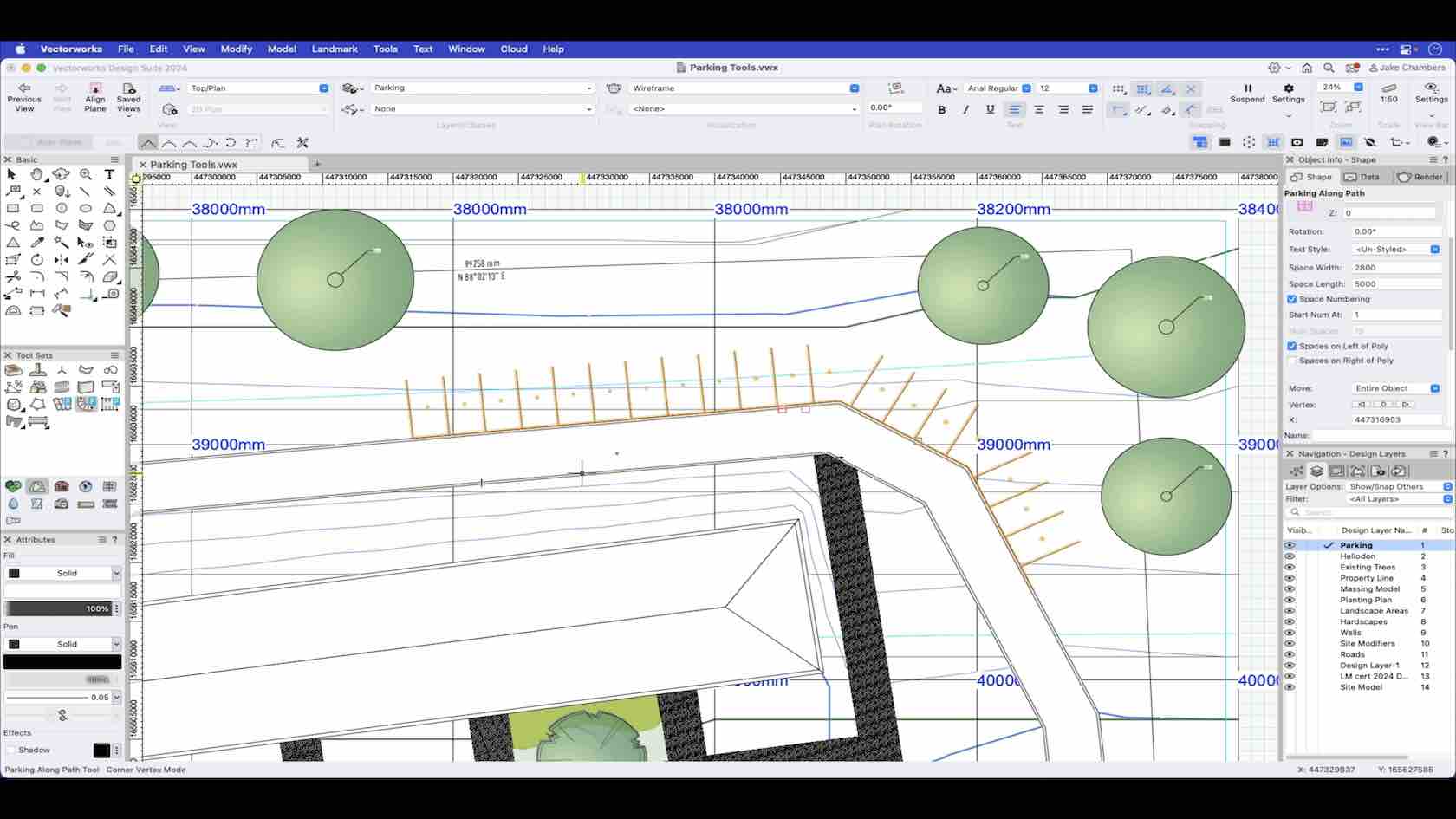This screenshot has width=1456, height=819.
Task: Open the Fill Solid style dropdown
Action: 62,573
